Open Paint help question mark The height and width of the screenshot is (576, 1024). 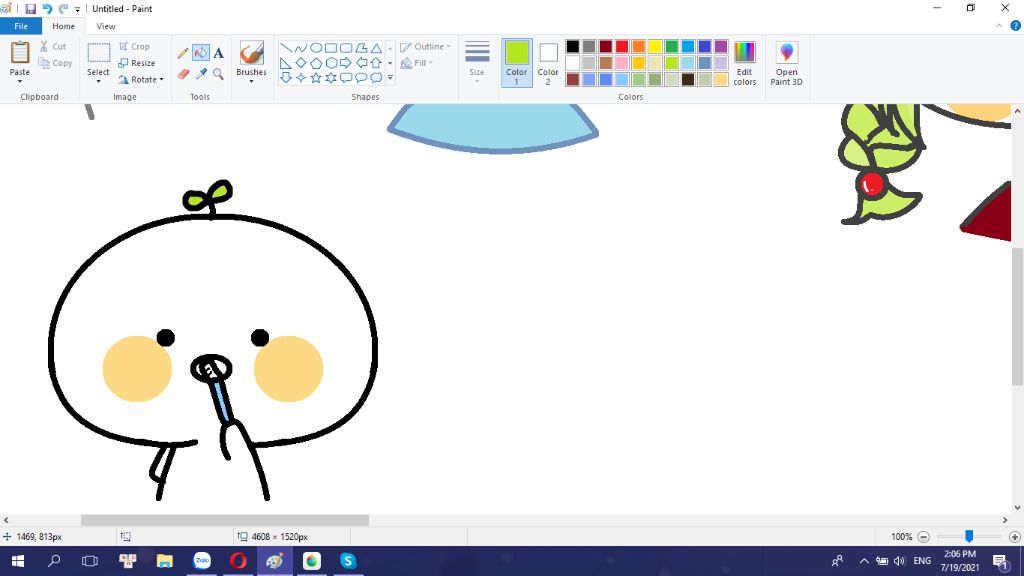1016,26
